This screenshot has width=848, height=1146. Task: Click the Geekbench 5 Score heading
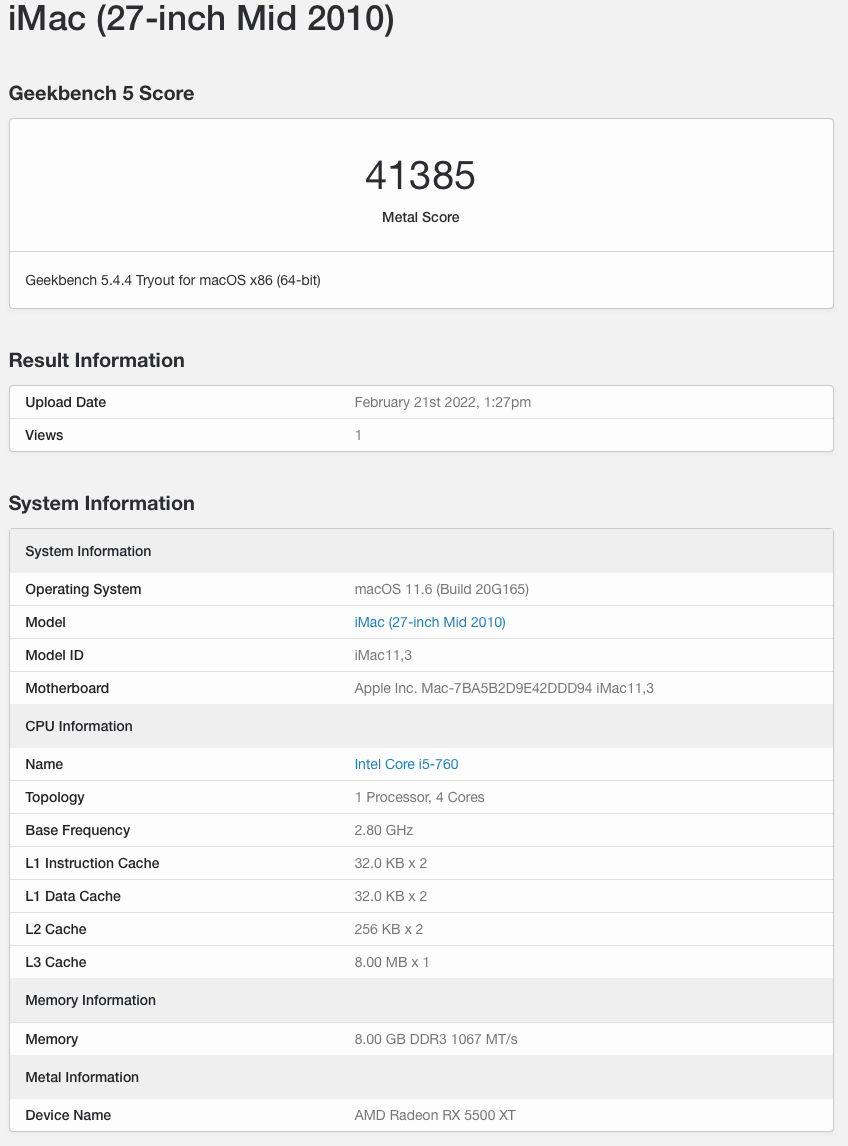[101, 93]
